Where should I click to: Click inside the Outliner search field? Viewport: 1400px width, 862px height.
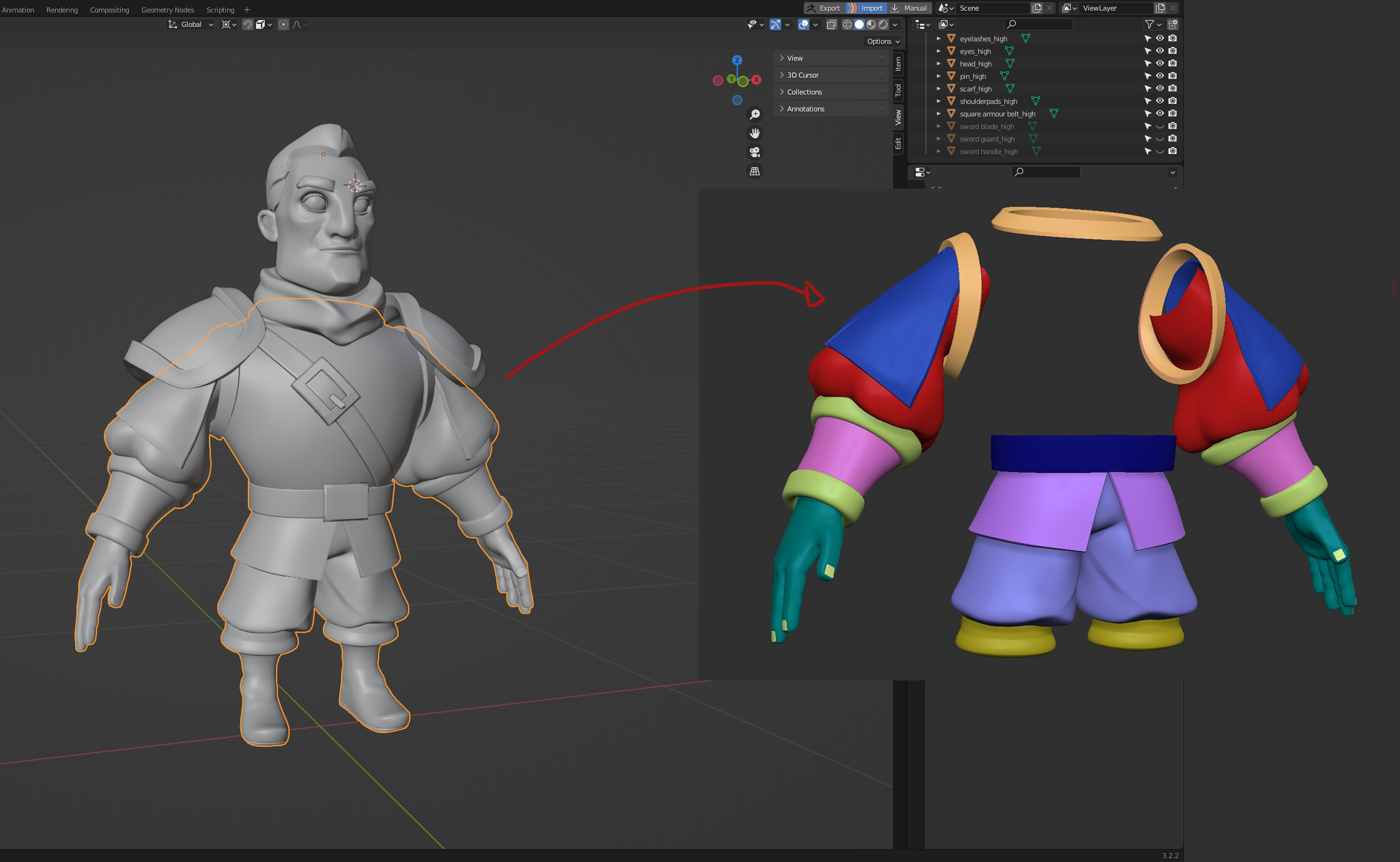[1039, 24]
